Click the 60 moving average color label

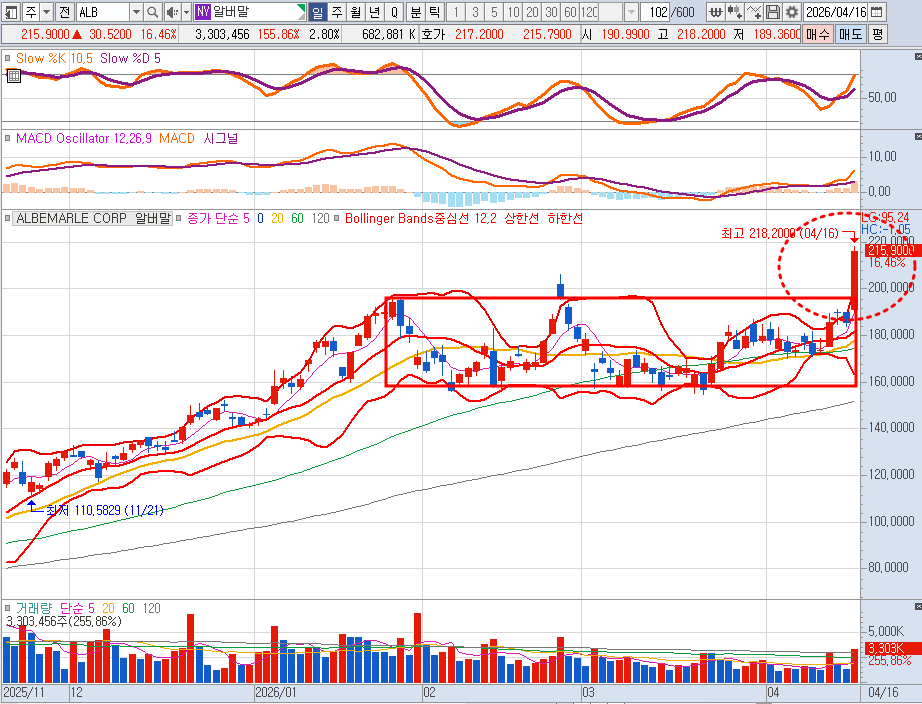click(x=297, y=218)
